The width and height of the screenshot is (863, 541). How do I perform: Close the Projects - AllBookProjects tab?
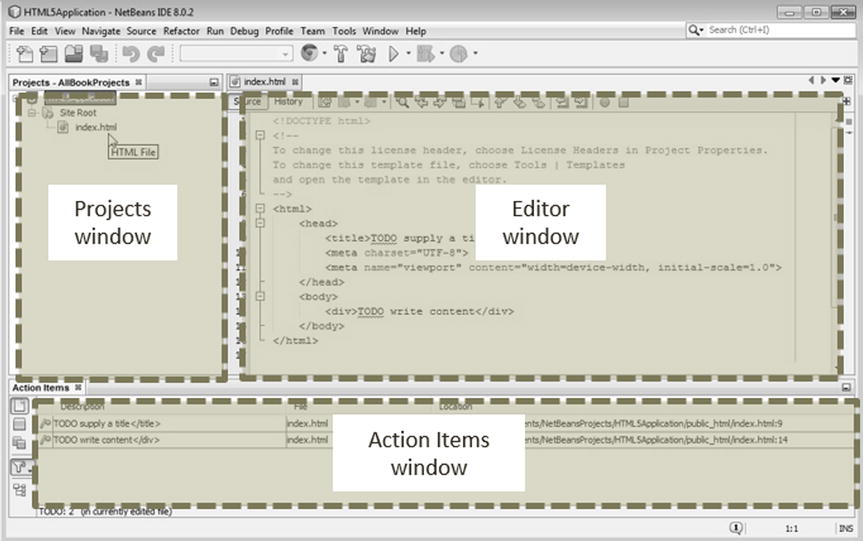coord(139,82)
